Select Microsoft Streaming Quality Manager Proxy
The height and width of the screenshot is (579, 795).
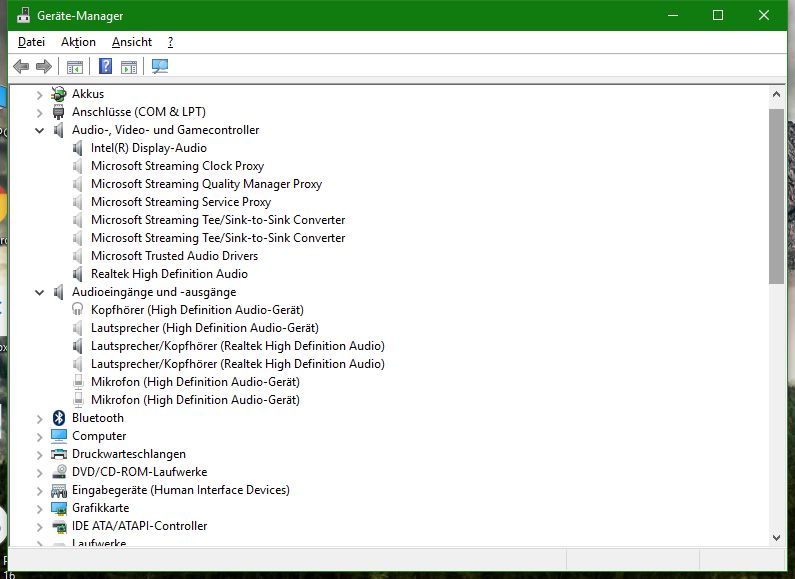tap(206, 184)
